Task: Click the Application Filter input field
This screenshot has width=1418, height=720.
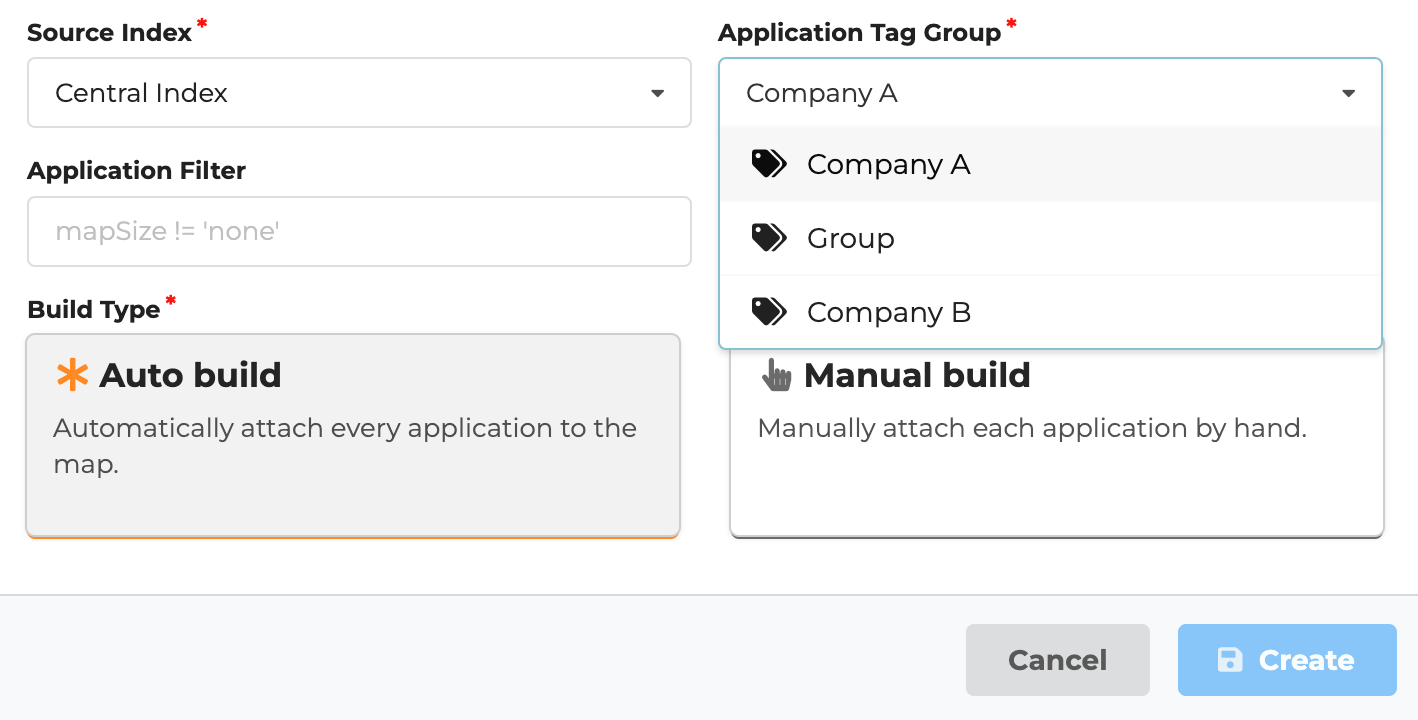Action: [359, 231]
